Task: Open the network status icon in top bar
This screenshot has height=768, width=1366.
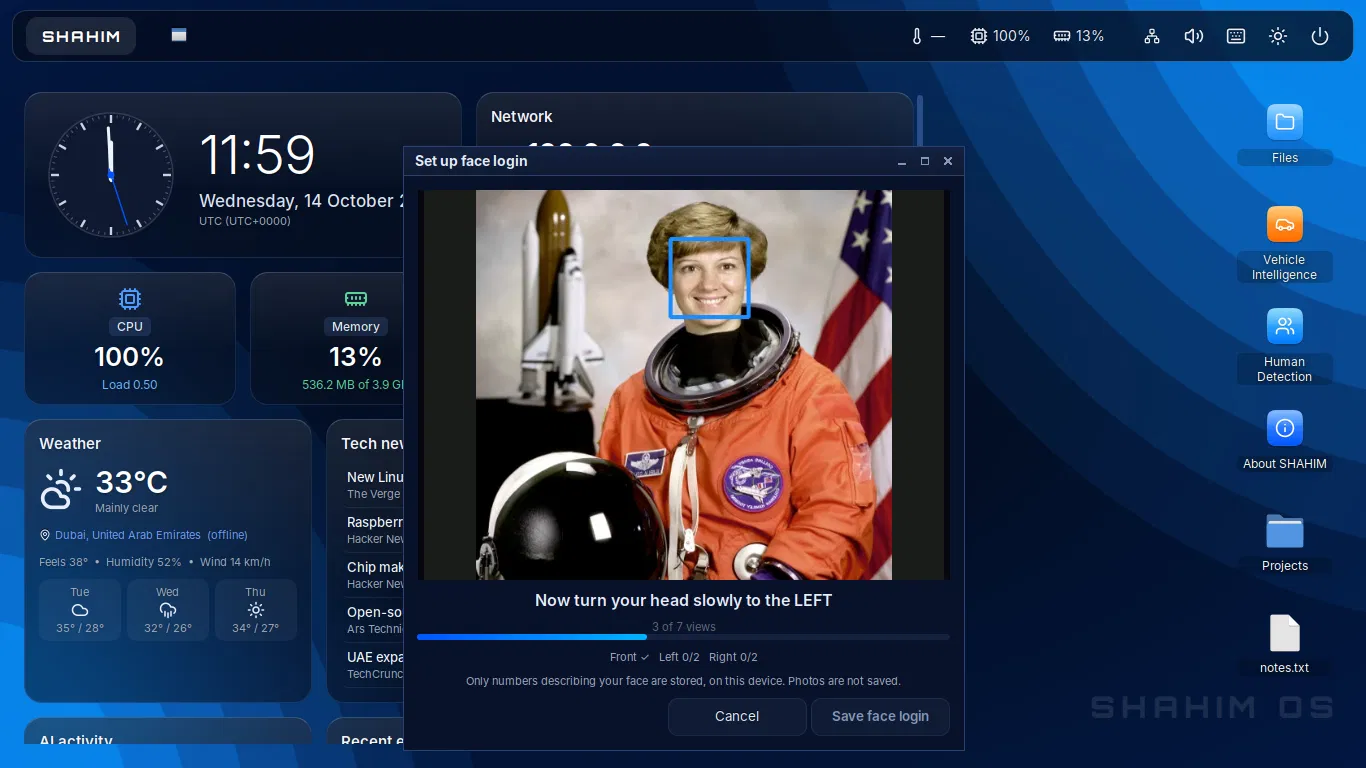Action: pyautogui.click(x=1152, y=36)
